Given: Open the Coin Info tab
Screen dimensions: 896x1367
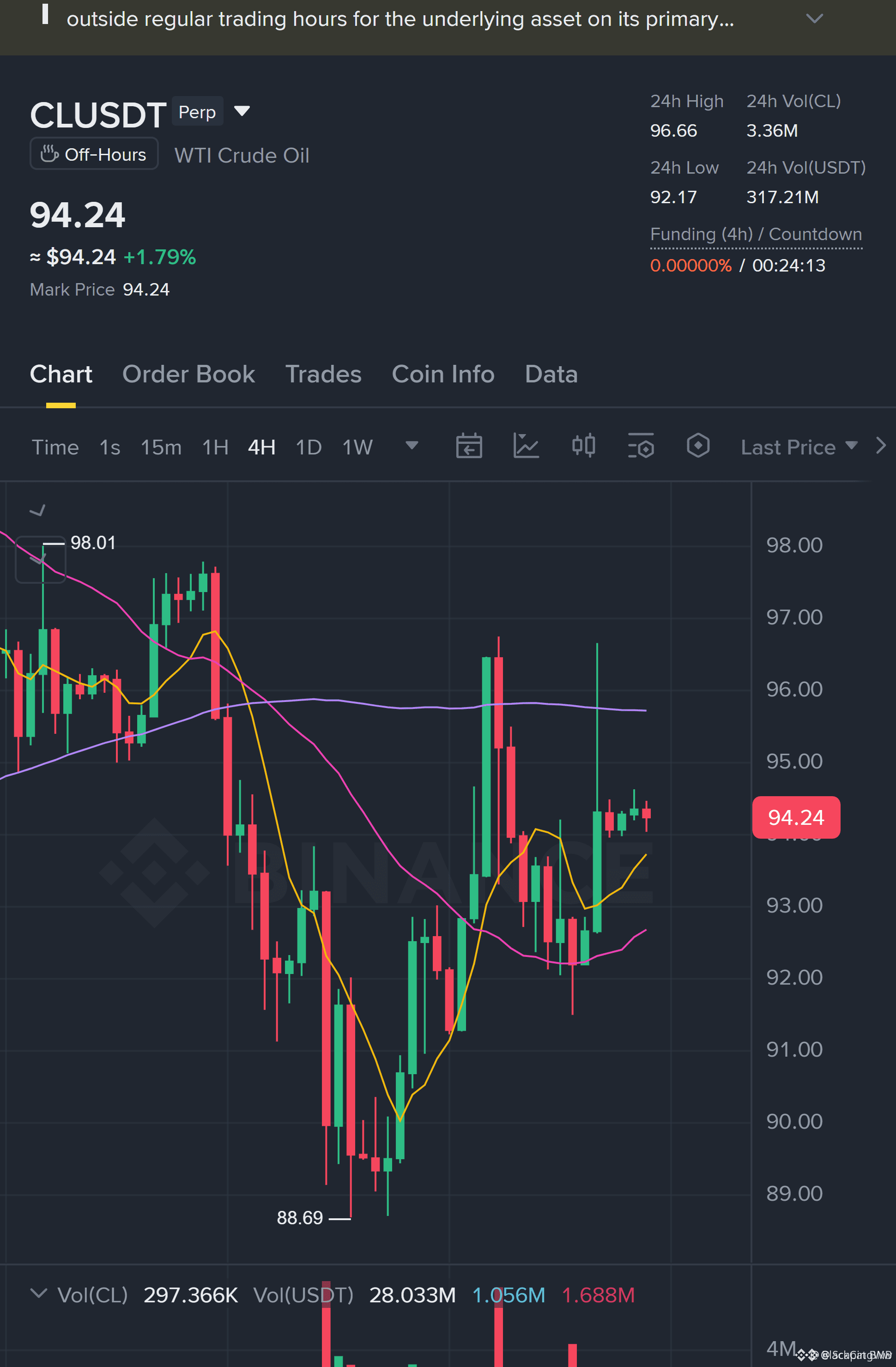Looking at the screenshot, I should pyautogui.click(x=443, y=374).
